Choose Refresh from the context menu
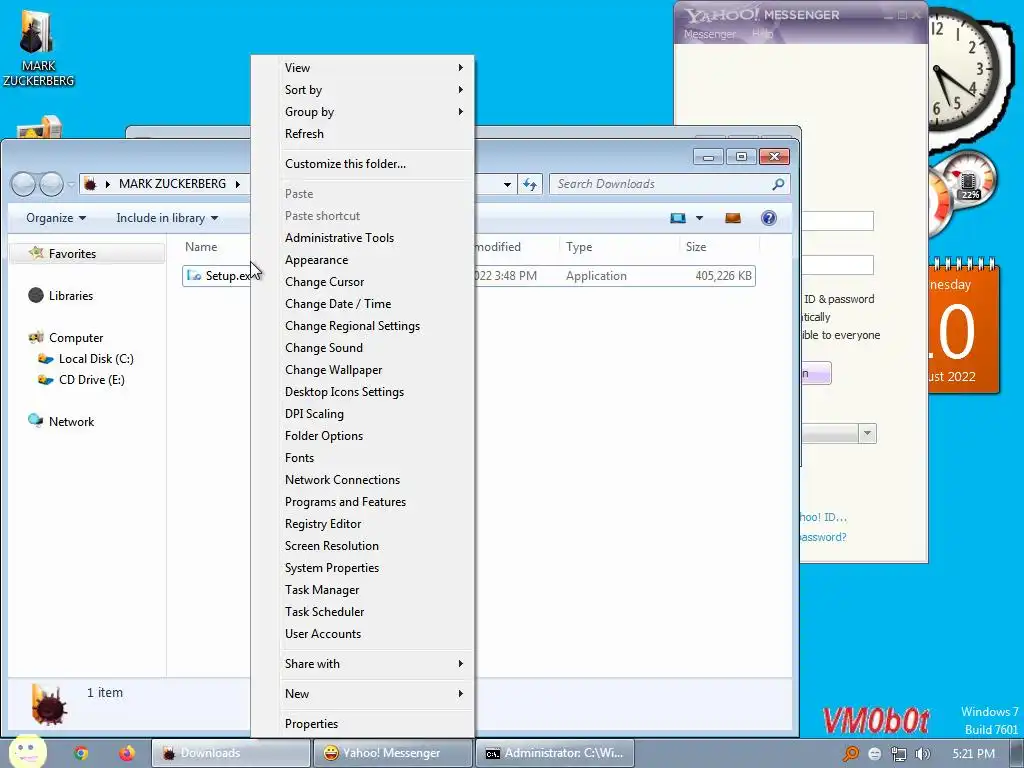The image size is (1024, 768). [362, 133]
